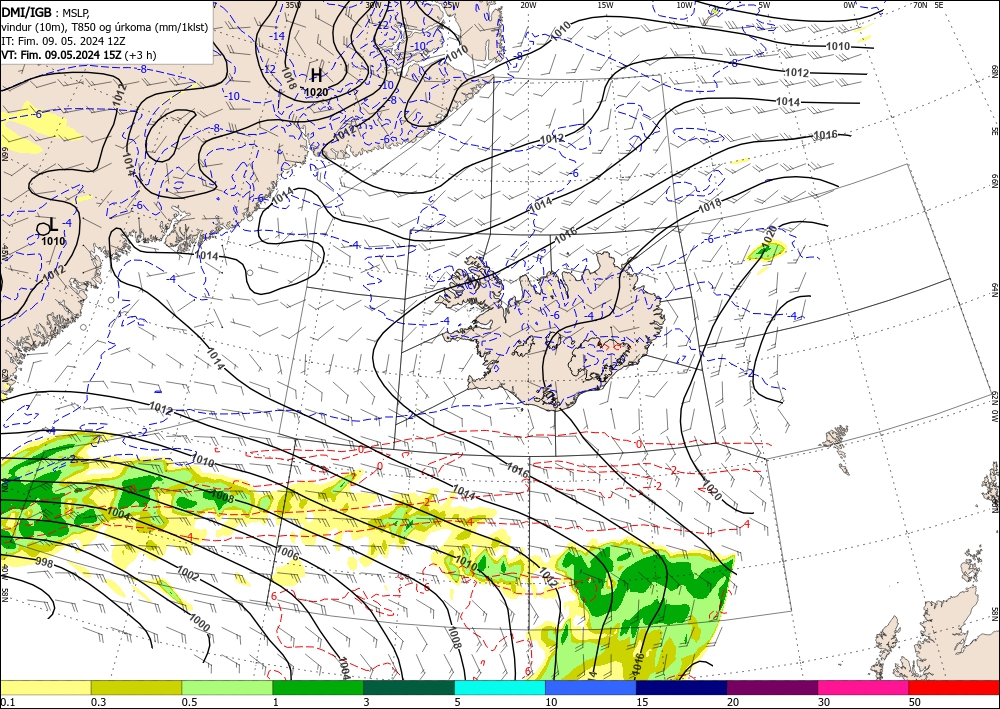
Task: Click the '1002' isobar label
Action: coord(188,574)
